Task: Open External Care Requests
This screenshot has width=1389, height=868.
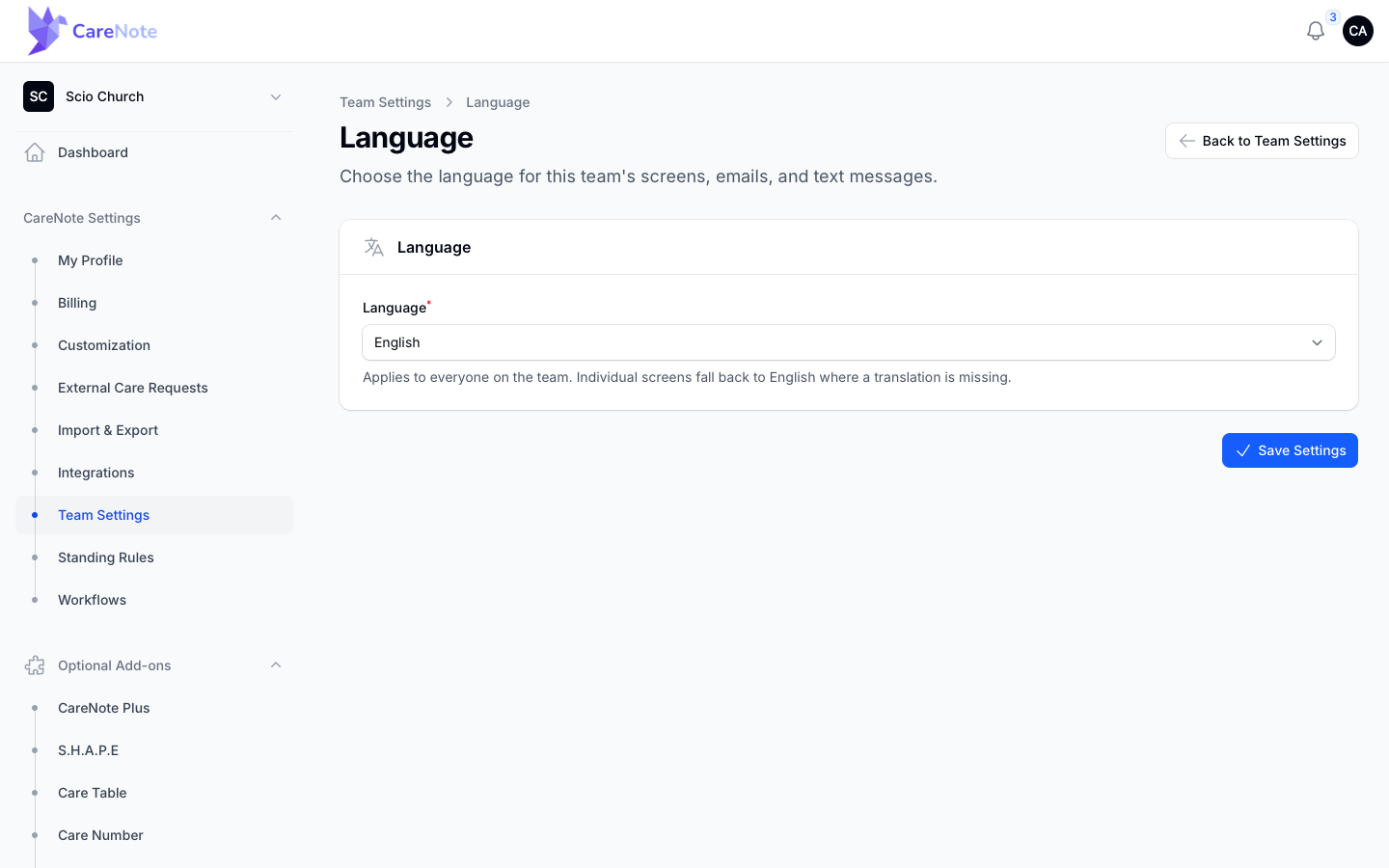Action: [154, 388]
